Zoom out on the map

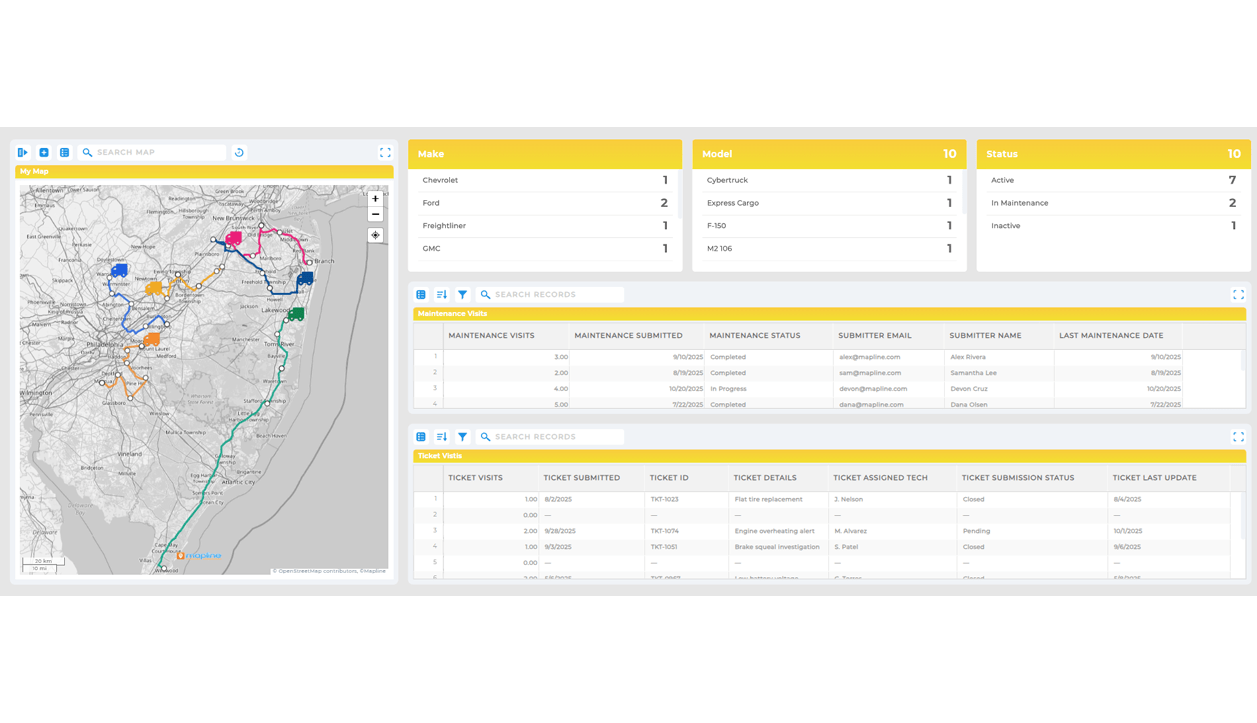tap(375, 214)
